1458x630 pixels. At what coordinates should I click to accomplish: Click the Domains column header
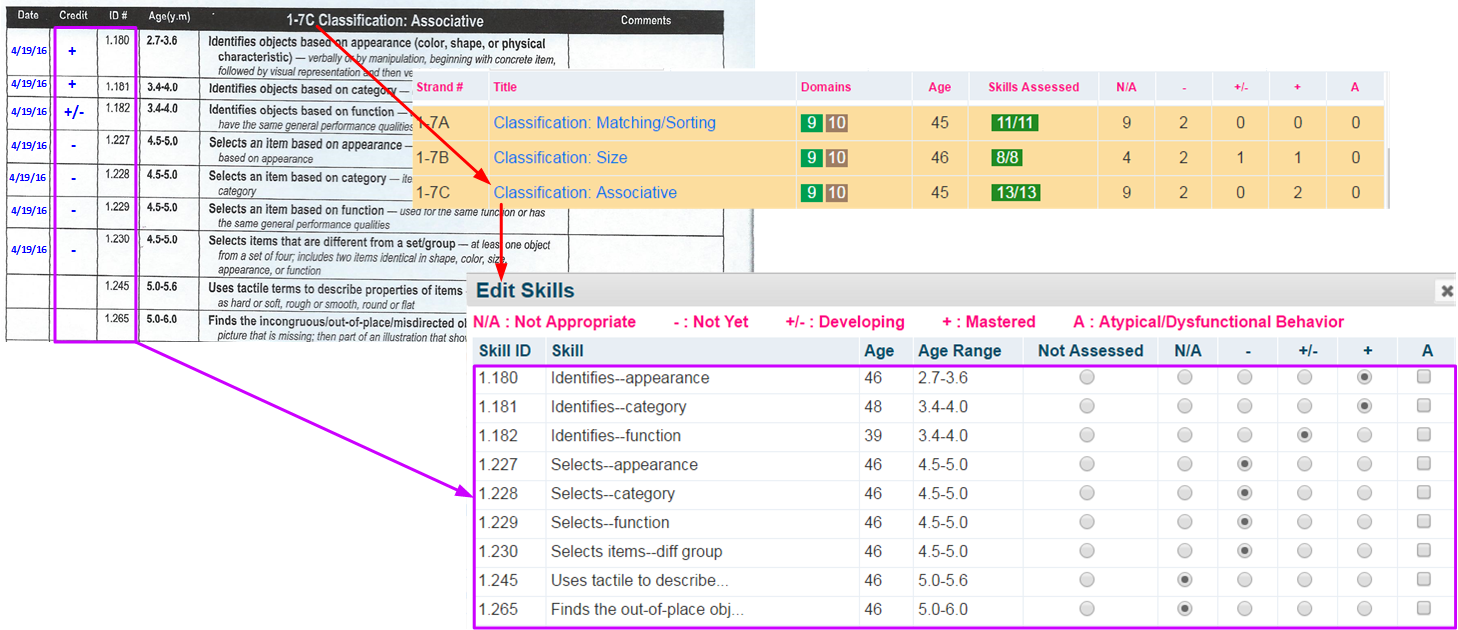(826, 87)
